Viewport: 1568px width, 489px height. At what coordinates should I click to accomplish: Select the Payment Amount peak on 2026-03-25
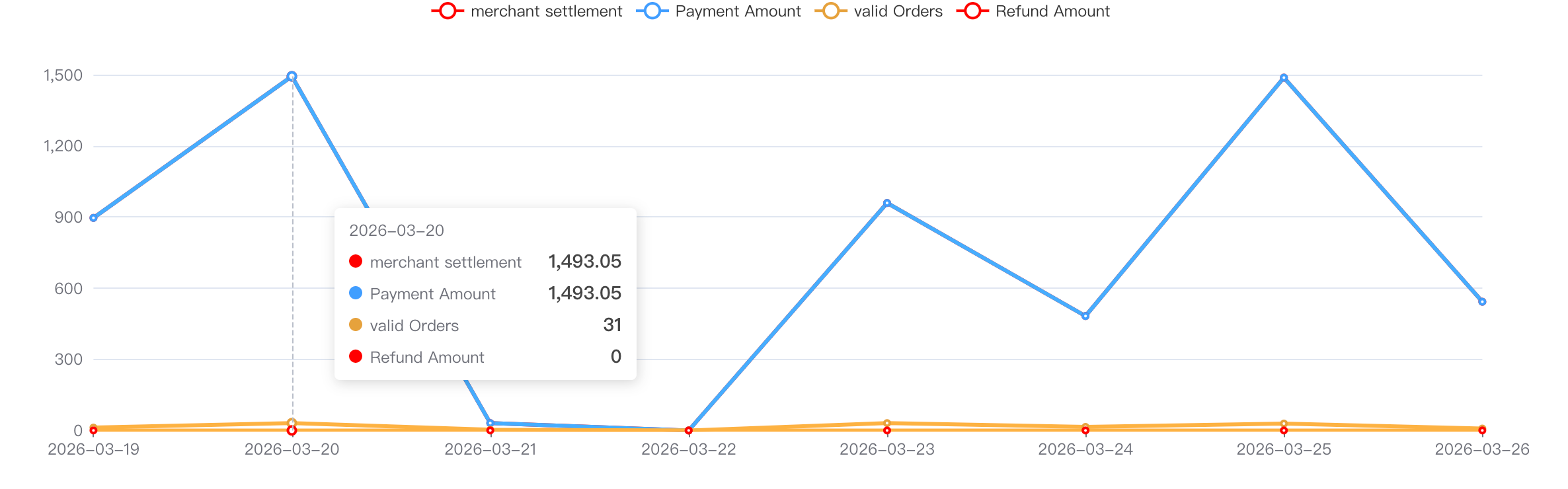click(x=1284, y=78)
